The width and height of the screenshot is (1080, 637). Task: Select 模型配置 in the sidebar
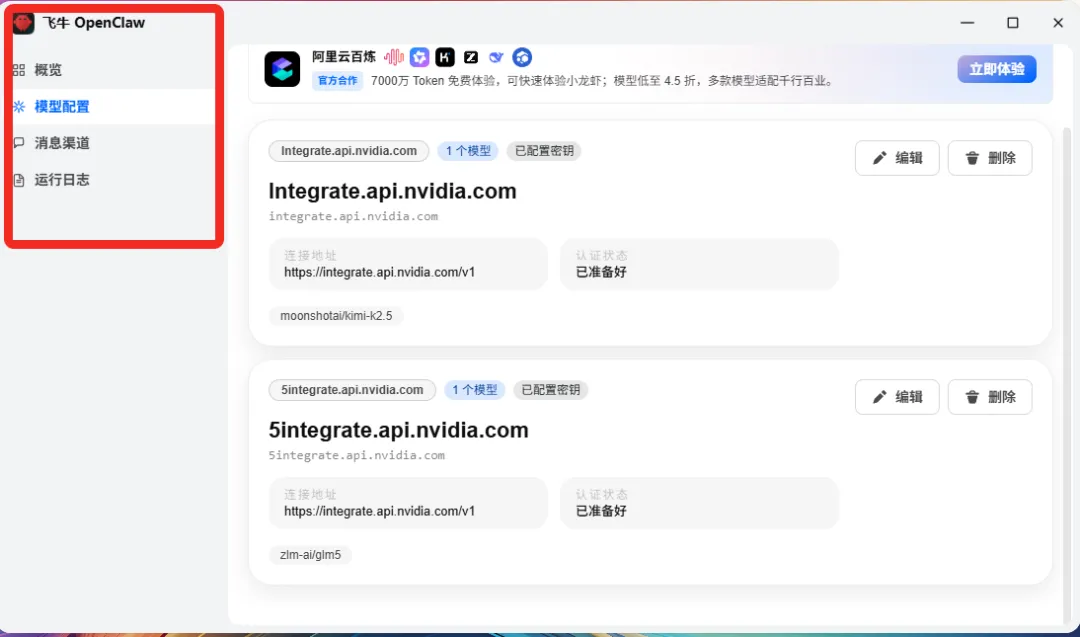pyautogui.click(x=114, y=107)
